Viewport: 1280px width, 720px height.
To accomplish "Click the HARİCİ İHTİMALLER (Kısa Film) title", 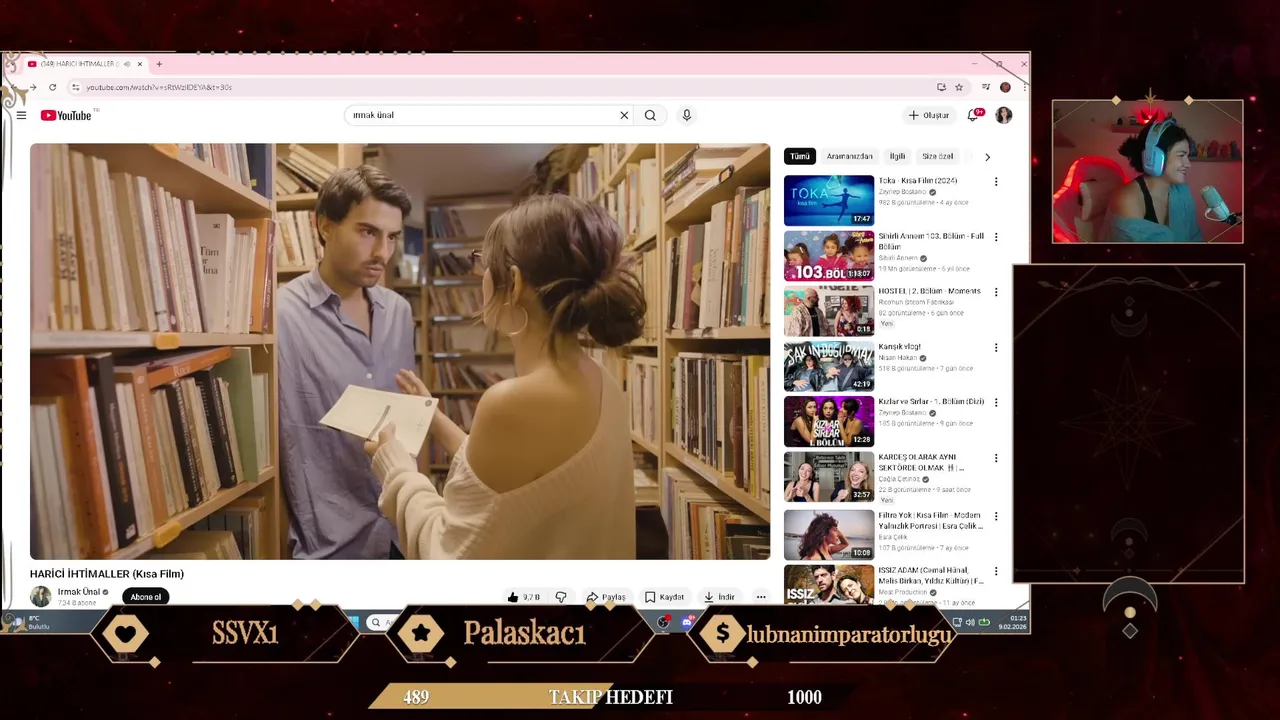I will 107,574.
